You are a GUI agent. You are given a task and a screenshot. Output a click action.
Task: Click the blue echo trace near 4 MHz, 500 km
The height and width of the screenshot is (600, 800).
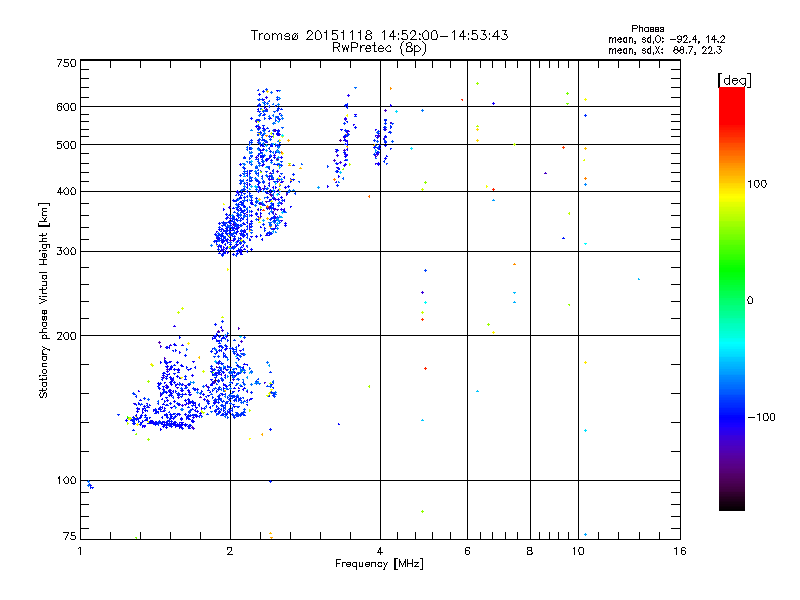coord(383,143)
